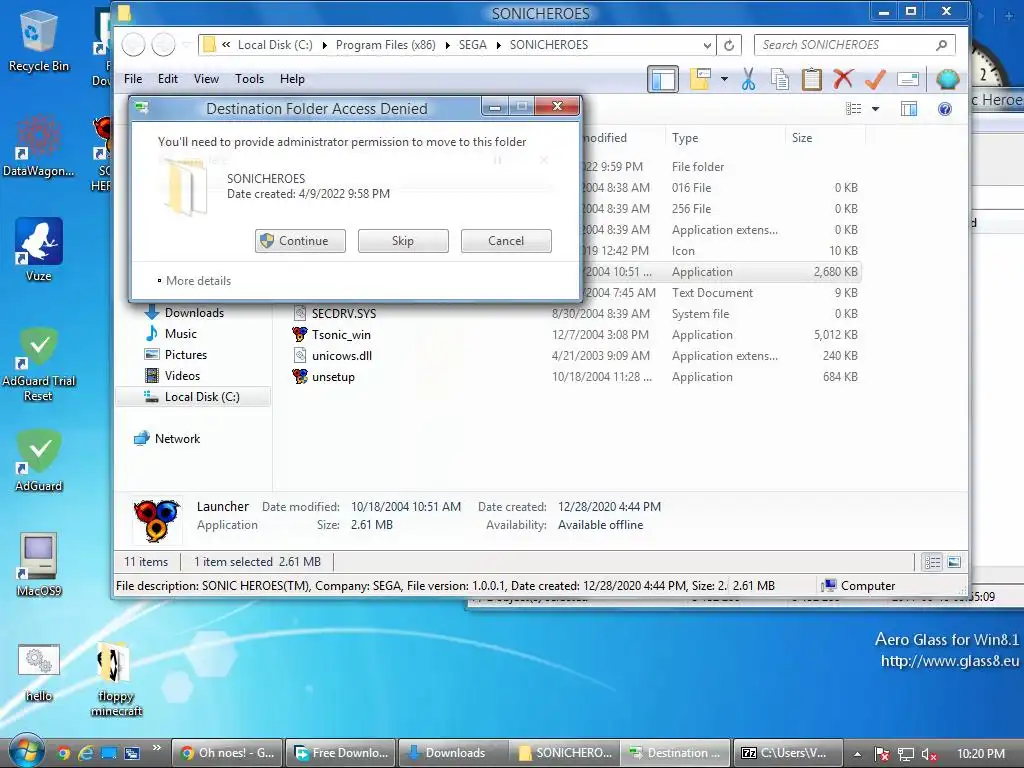Open the Vuze desktop shortcut
Viewport: 1024px width, 768px height.
[x=39, y=249]
